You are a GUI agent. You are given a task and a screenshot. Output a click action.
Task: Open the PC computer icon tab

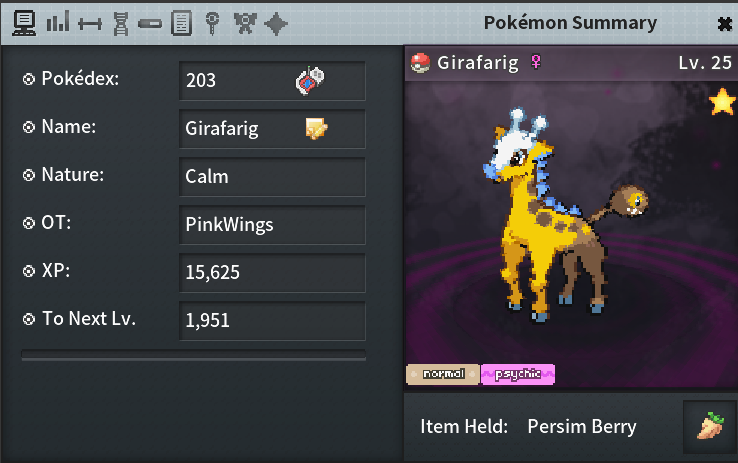click(24, 23)
